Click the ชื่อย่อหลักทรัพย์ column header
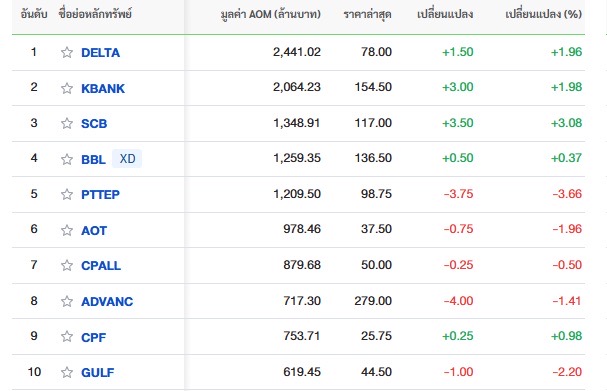Screen dimensions: 607x391 (95, 14)
